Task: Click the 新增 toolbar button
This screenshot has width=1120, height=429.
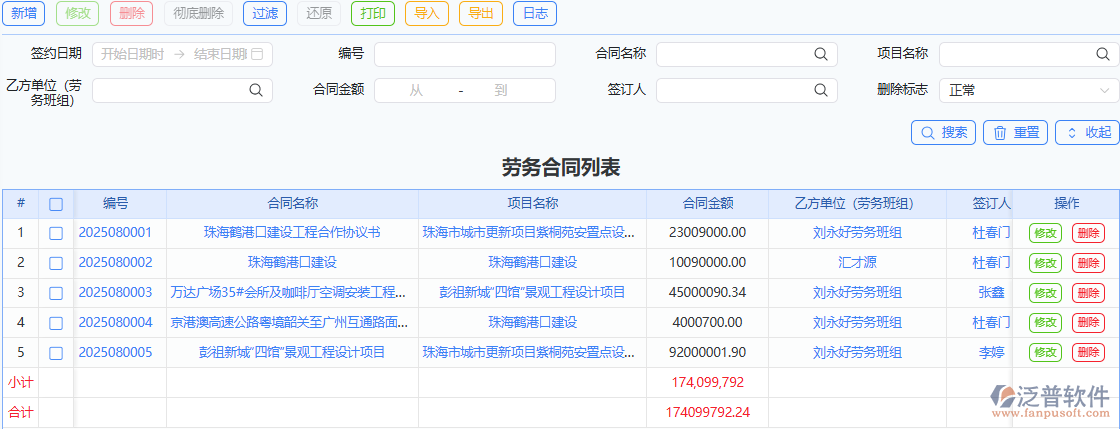Action: [x=24, y=14]
